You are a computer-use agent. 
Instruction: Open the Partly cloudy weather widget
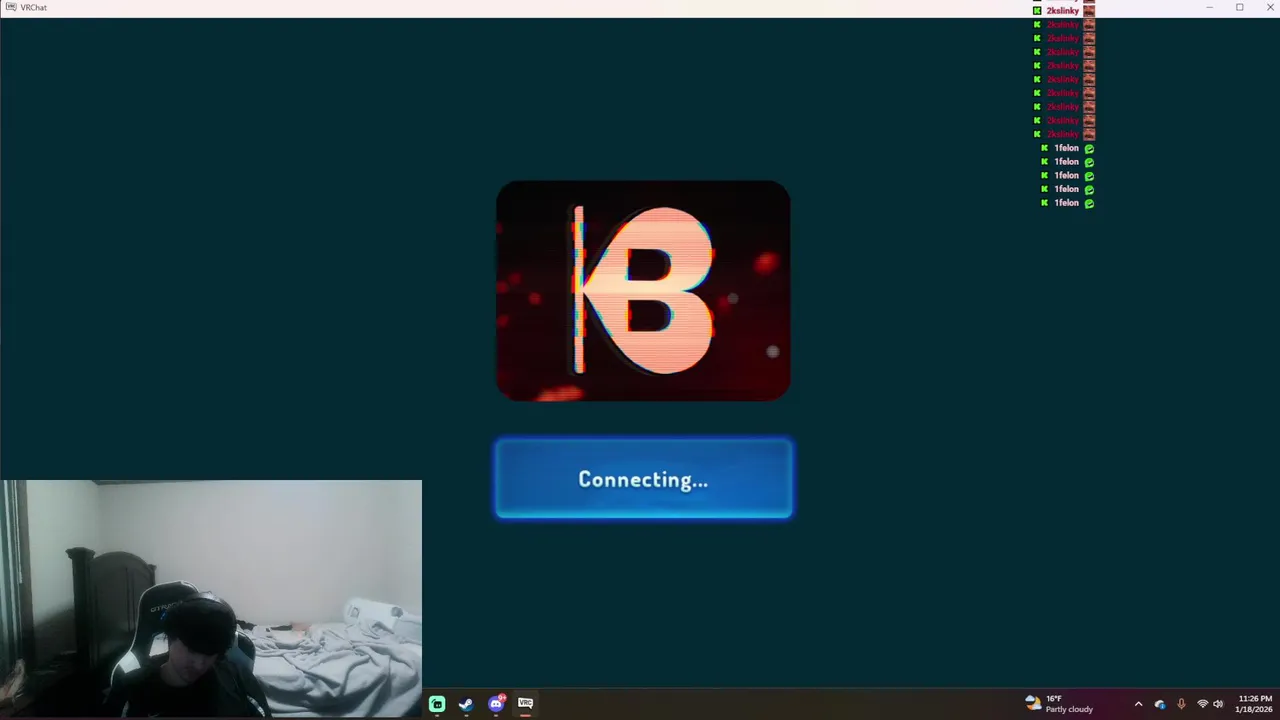point(1059,704)
